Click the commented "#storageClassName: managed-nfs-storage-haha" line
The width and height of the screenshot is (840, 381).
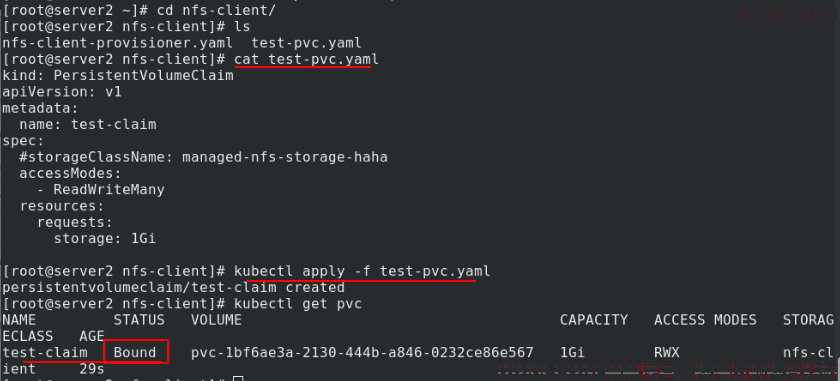click(x=204, y=158)
